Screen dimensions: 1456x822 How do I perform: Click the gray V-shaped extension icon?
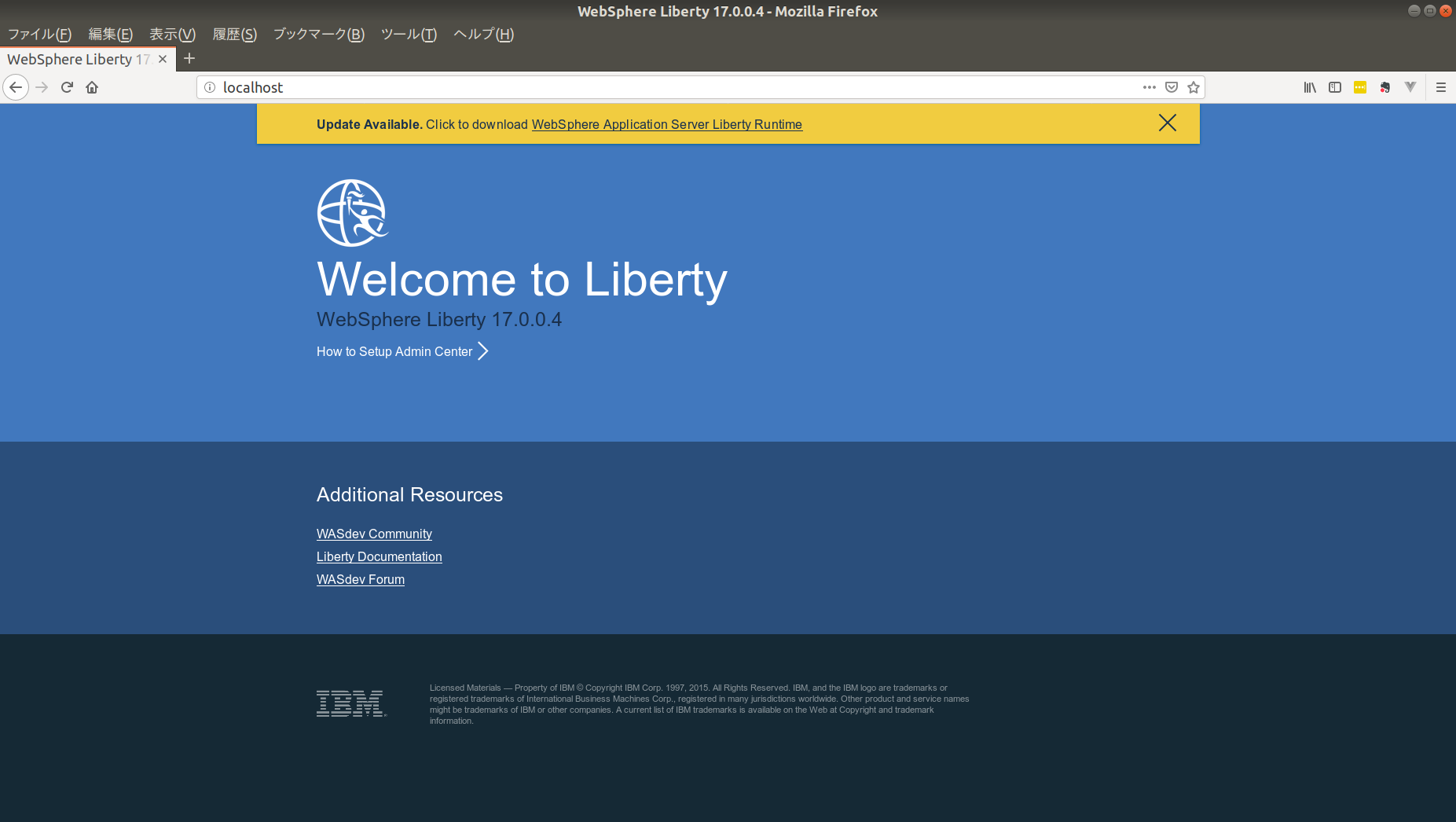point(1410,87)
